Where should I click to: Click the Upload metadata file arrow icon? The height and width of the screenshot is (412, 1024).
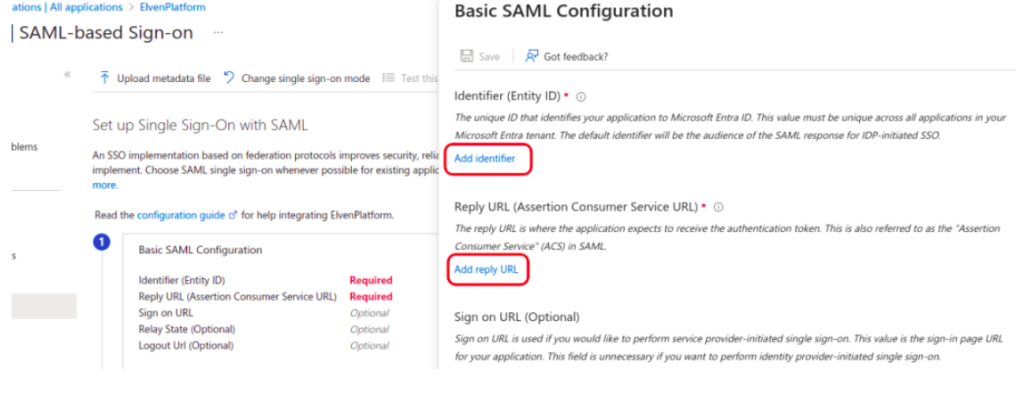coord(104,78)
